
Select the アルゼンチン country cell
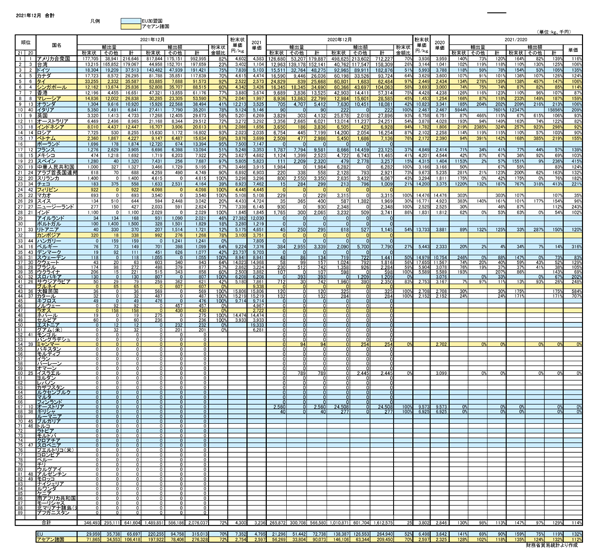click(x=57, y=474)
